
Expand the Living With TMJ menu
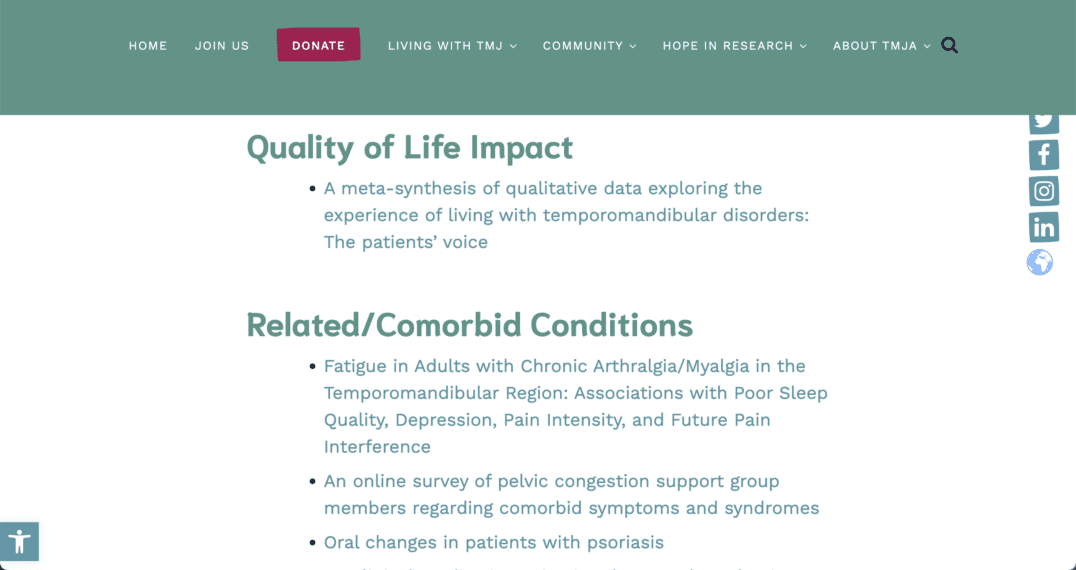click(x=452, y=46)
